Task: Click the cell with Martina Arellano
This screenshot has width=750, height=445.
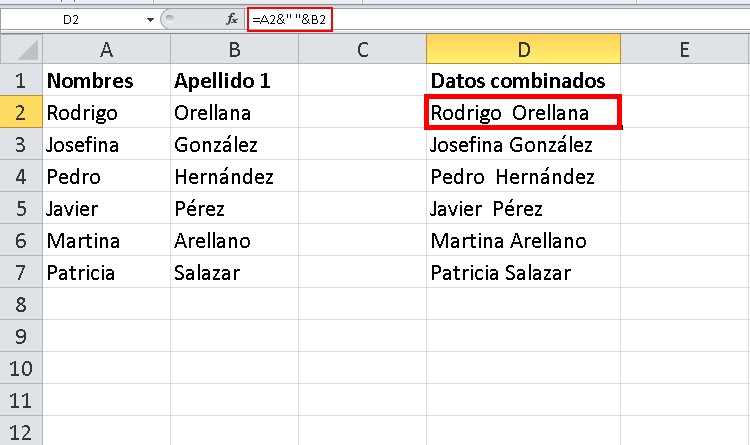Action: (x=523, y=241)
